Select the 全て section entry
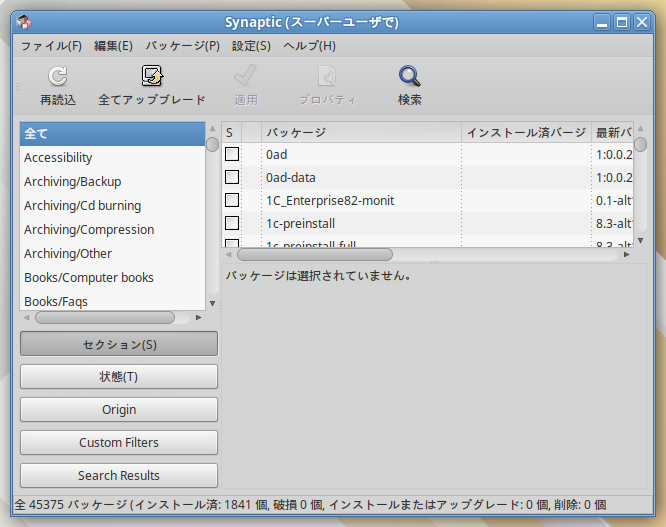 [113, 134]
